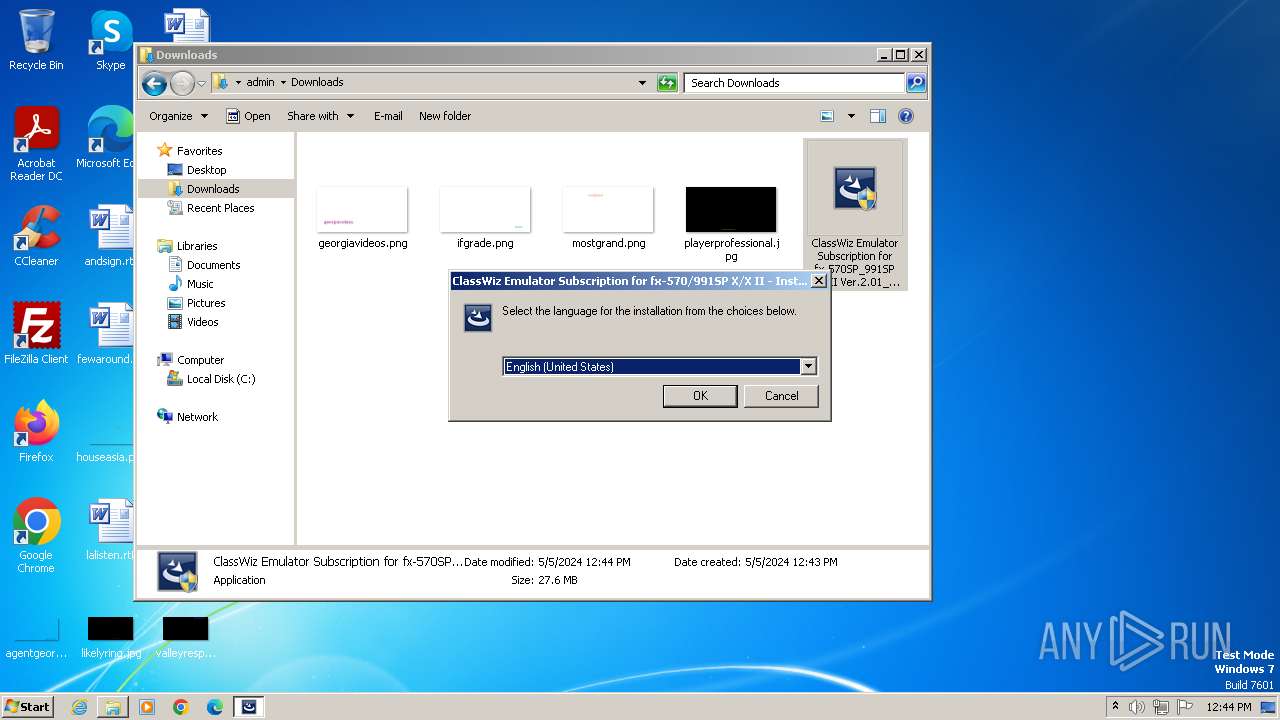Create a New folder
The image size is (1280, 720).
[x=445, y=116]
